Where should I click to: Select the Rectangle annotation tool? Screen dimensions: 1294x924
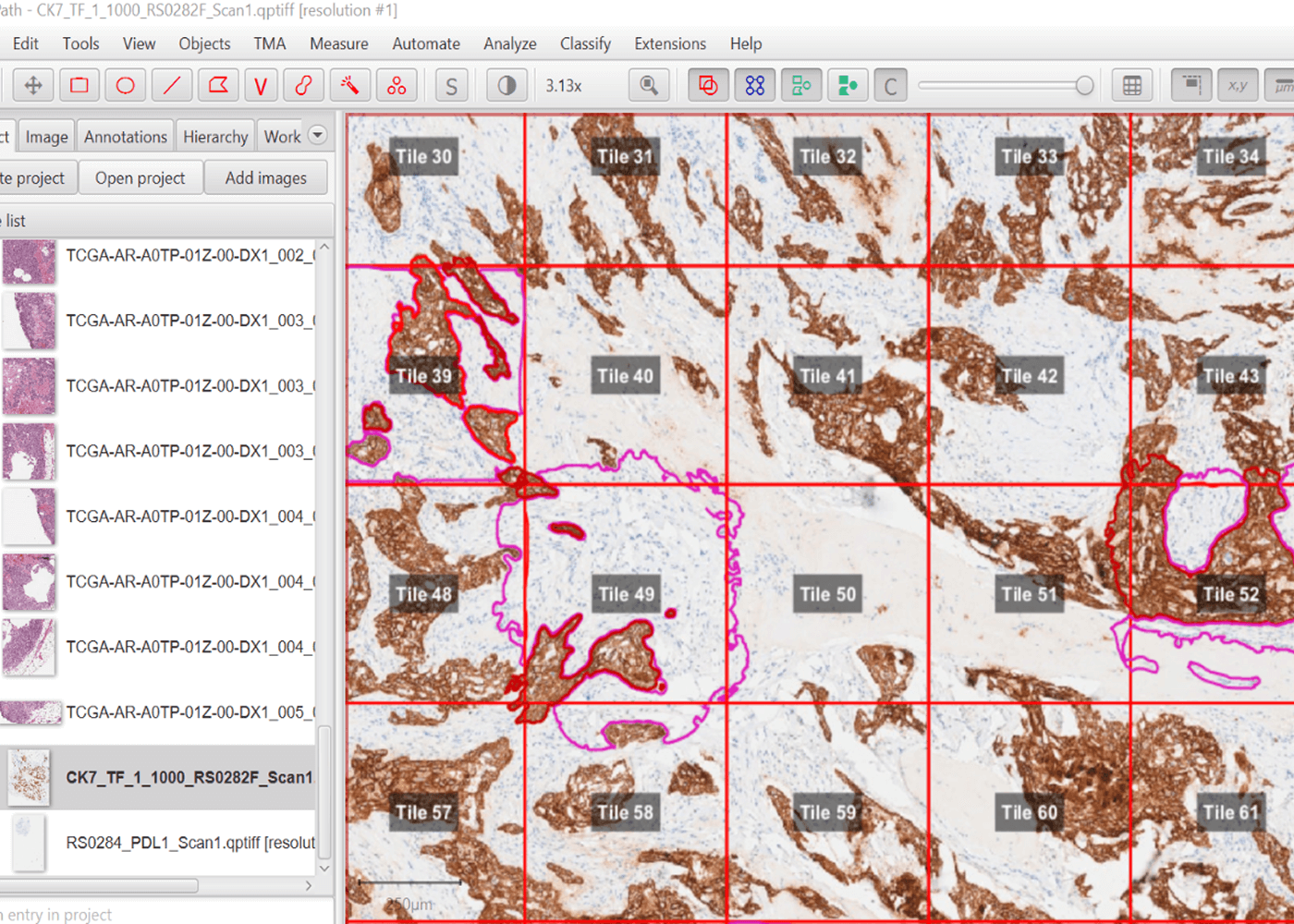(x=79, y=86)
